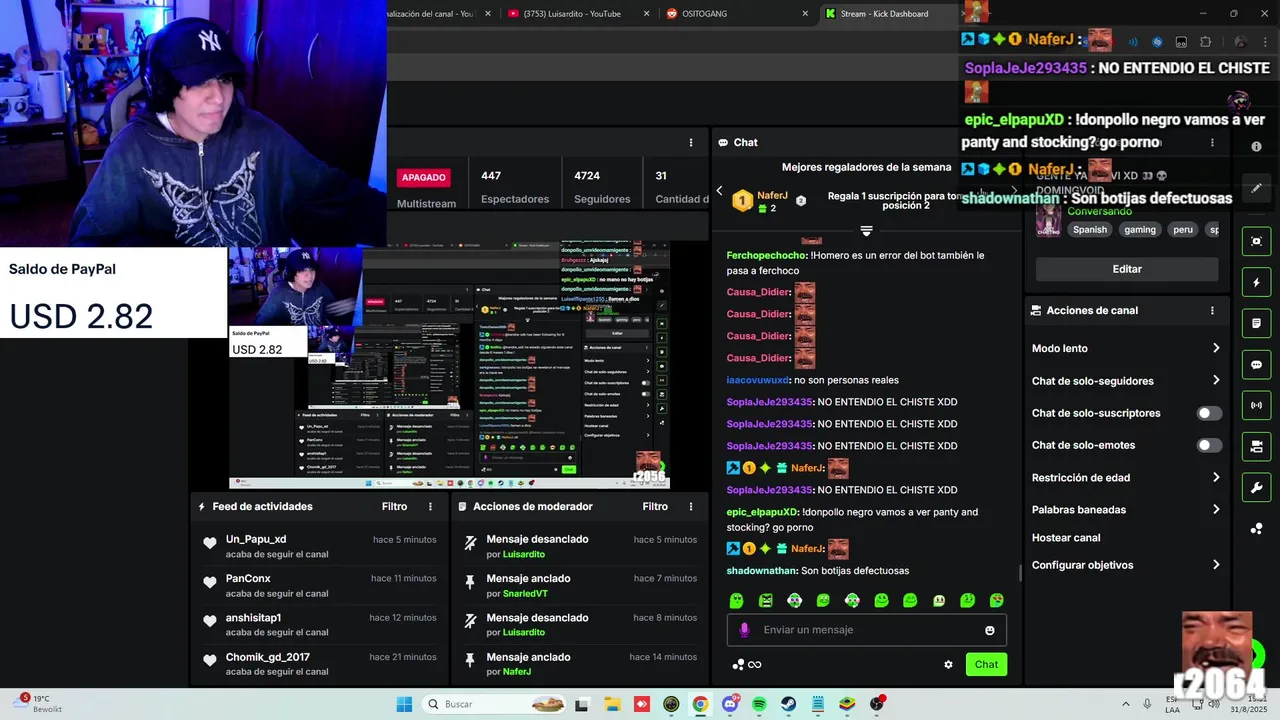Image resolution: width=1280 pixels, height=720 pixels.
Task: Click the note/document icon in right sidebar
Action: 1257,324
